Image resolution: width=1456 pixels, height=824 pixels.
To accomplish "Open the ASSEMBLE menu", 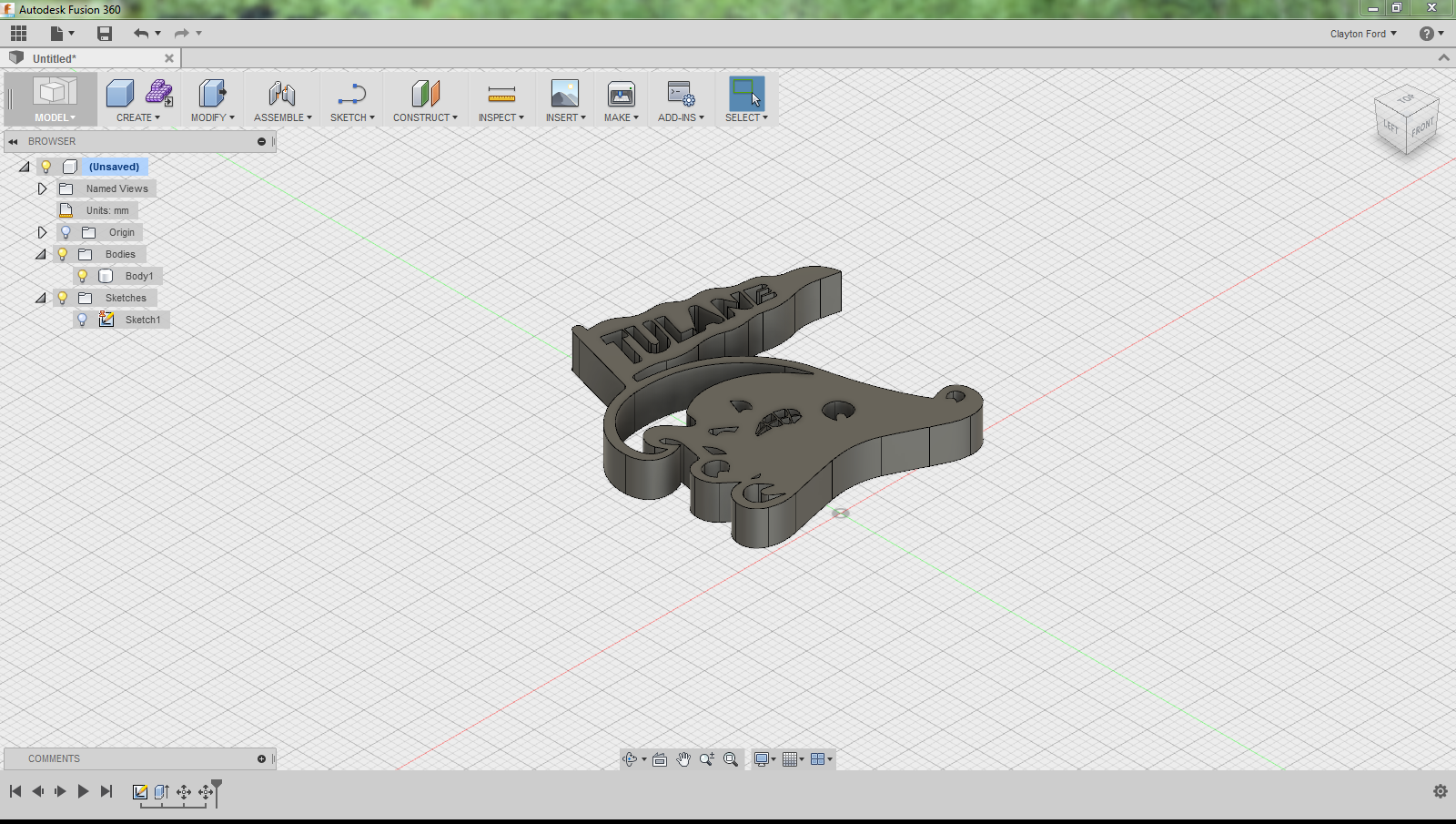I will point(283,117).
